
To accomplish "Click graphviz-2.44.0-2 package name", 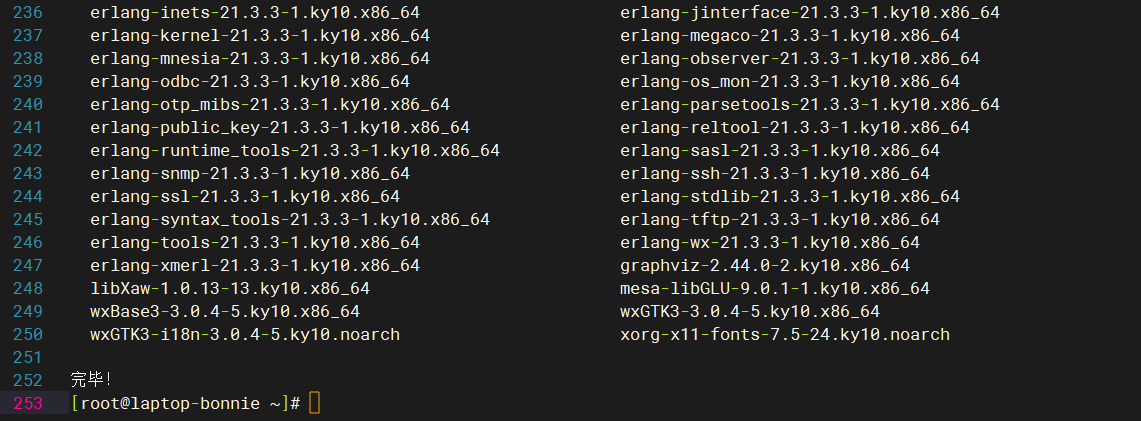I will click(x=765, y=266).
